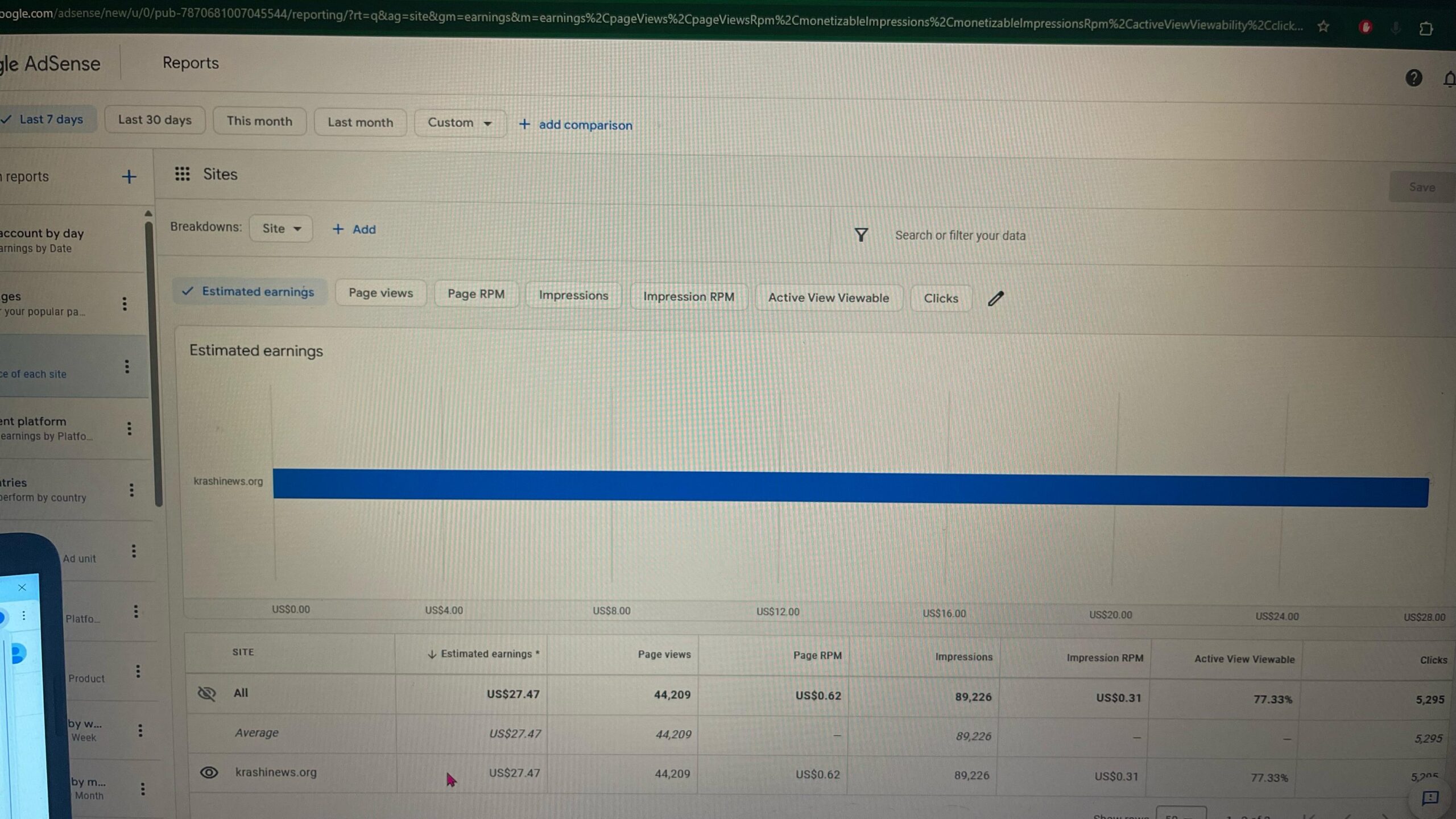Open the Custom date range dropdown

(460, 123)
